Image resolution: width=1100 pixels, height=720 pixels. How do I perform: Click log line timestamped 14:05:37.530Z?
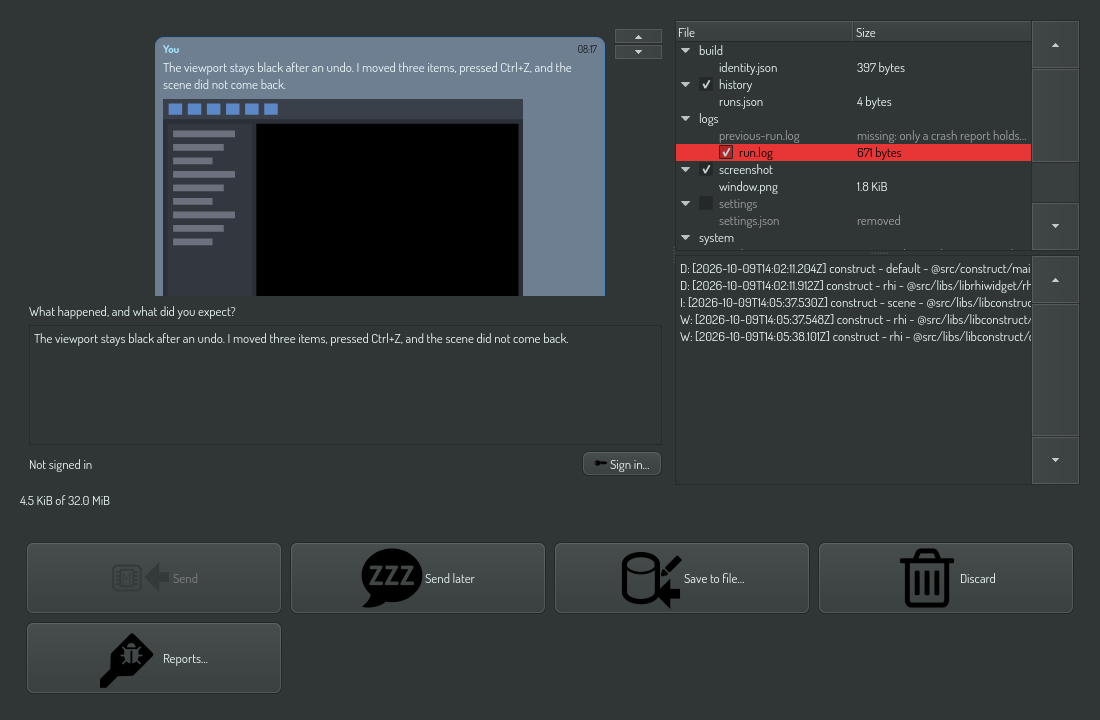[854, 303]
